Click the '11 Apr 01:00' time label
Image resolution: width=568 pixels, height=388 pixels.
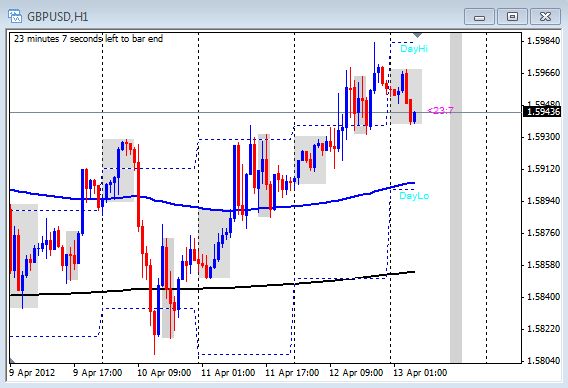click(x=228, y=373)
